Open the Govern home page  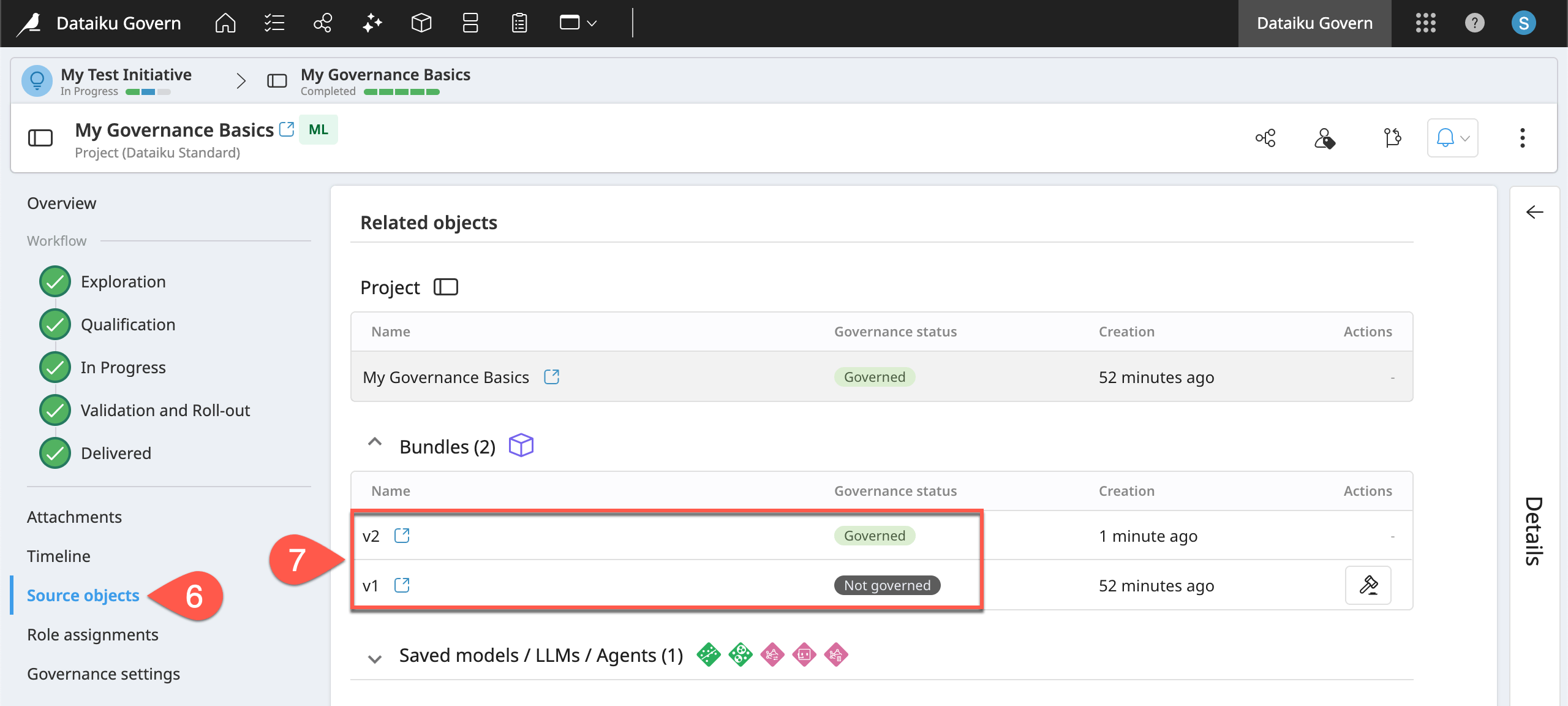pos(225,23)
